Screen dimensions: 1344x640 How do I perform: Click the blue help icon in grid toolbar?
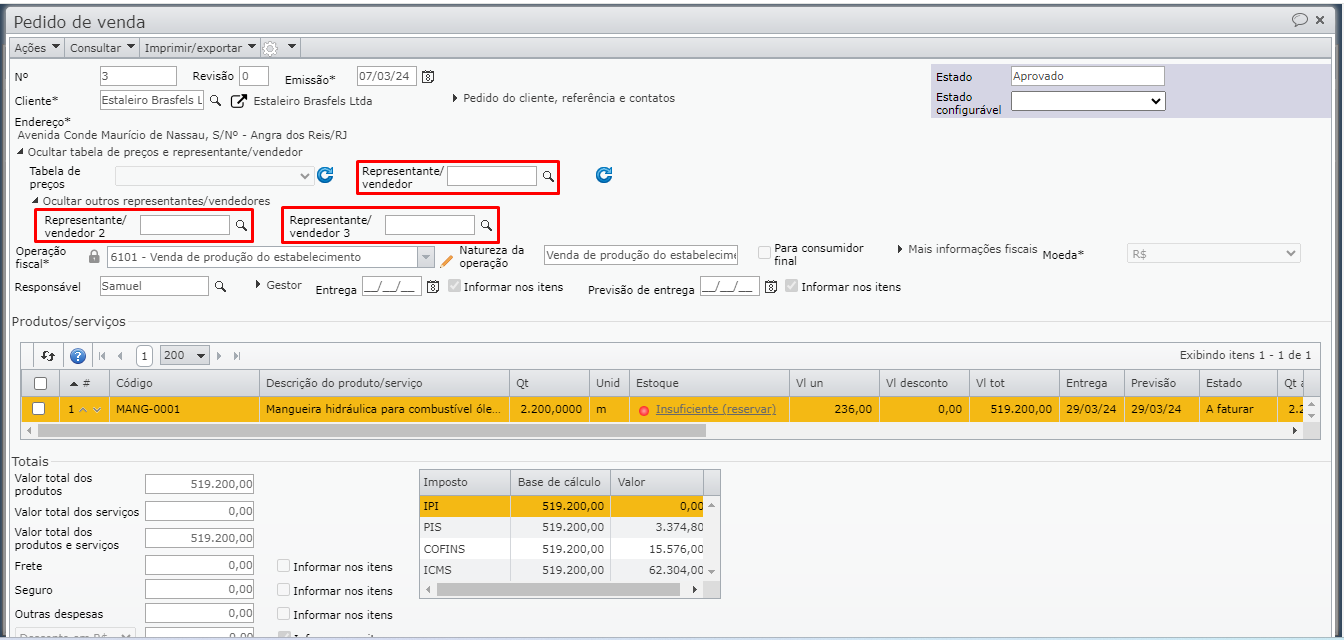click(78, 356)
